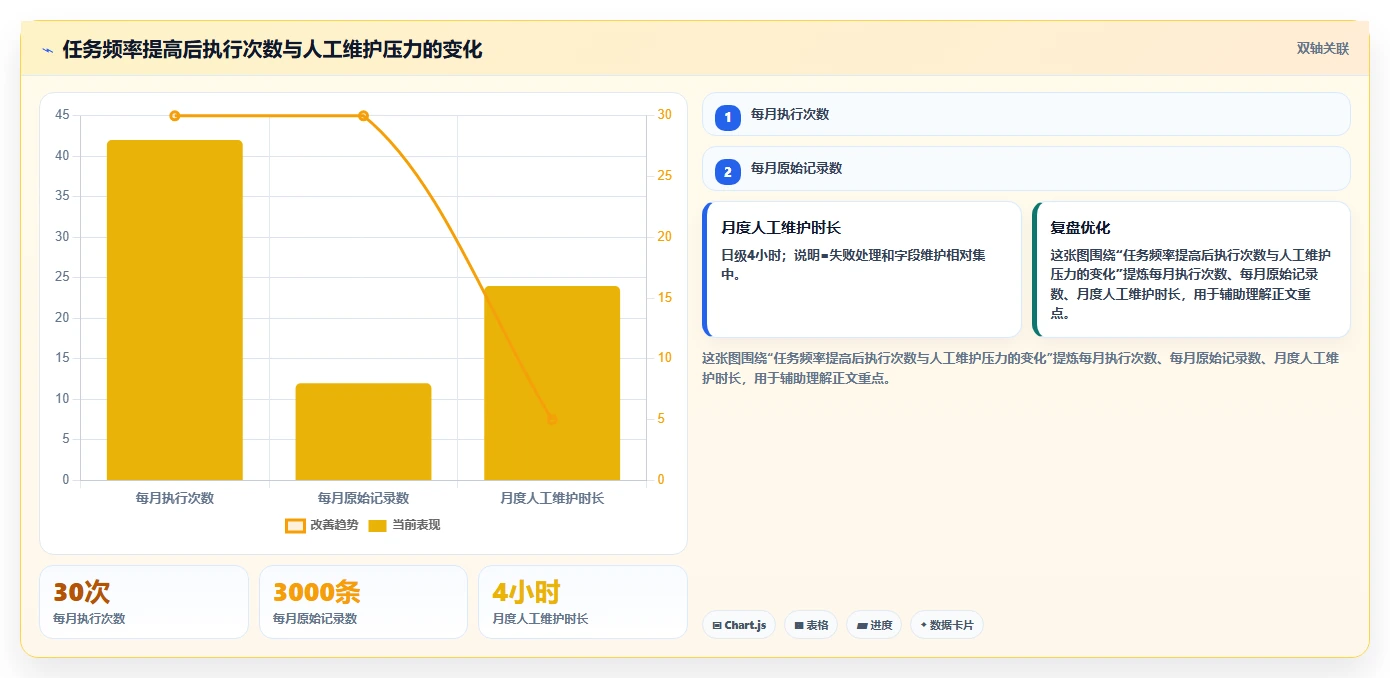1390x678 pixels.
Task: Click the 4小时 stat card
Action: [x=582, y=602]
